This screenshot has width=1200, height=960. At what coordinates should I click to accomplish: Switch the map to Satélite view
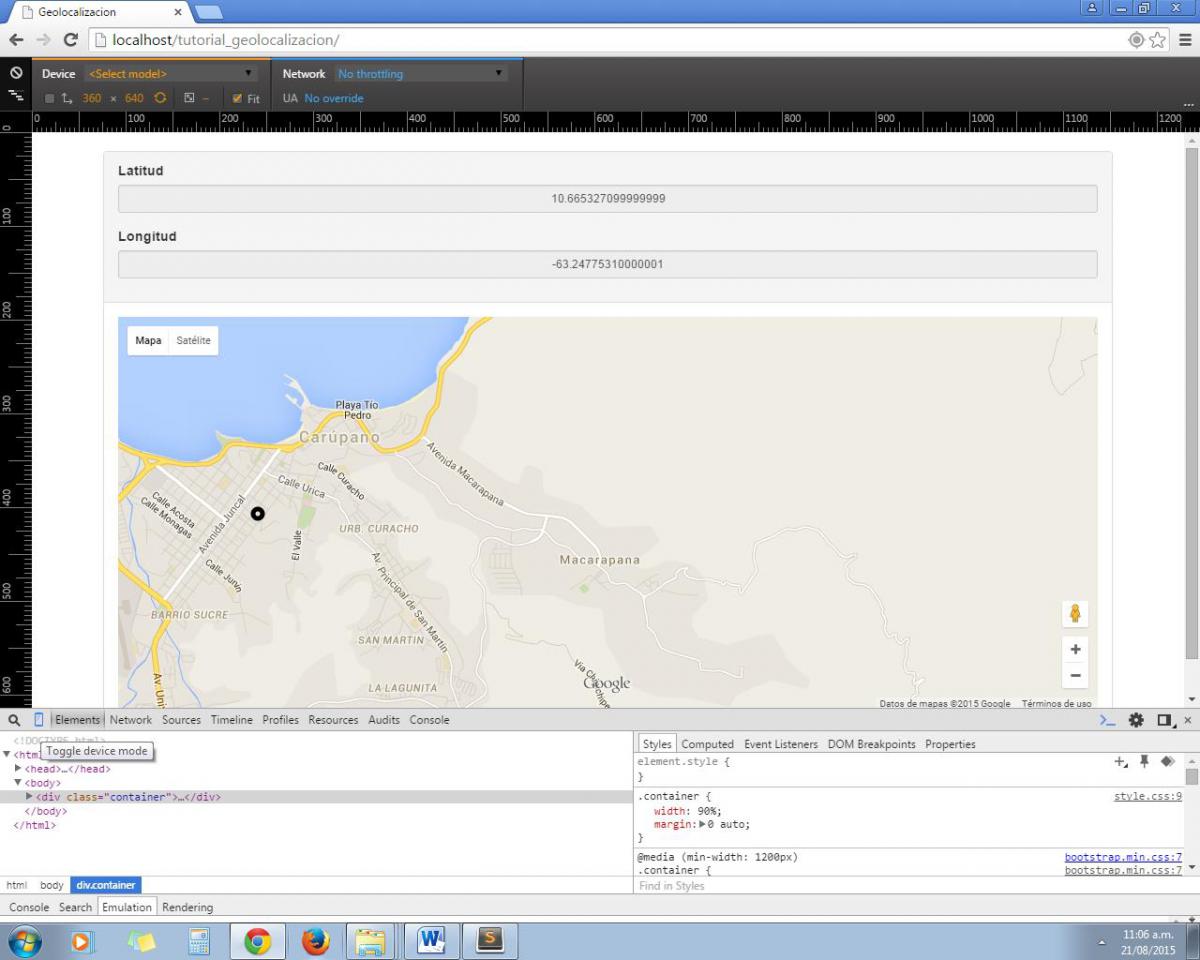point(193,341)
